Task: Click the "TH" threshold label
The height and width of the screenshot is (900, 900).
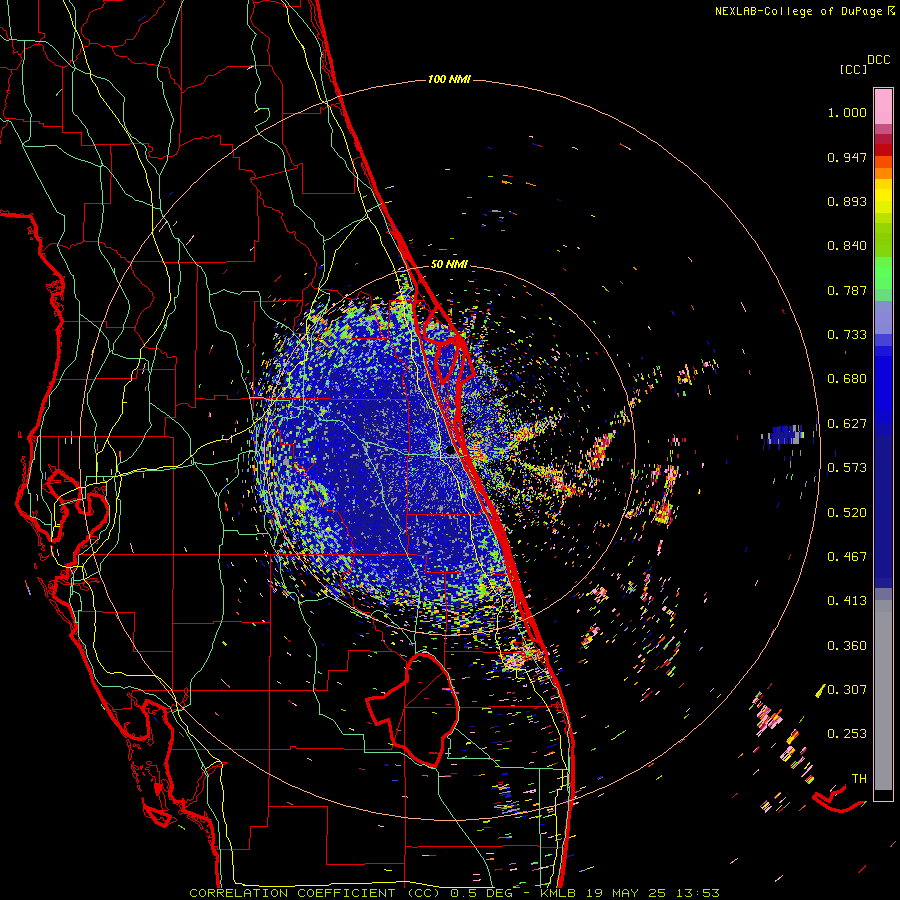Action: click(x=859, y=778)
